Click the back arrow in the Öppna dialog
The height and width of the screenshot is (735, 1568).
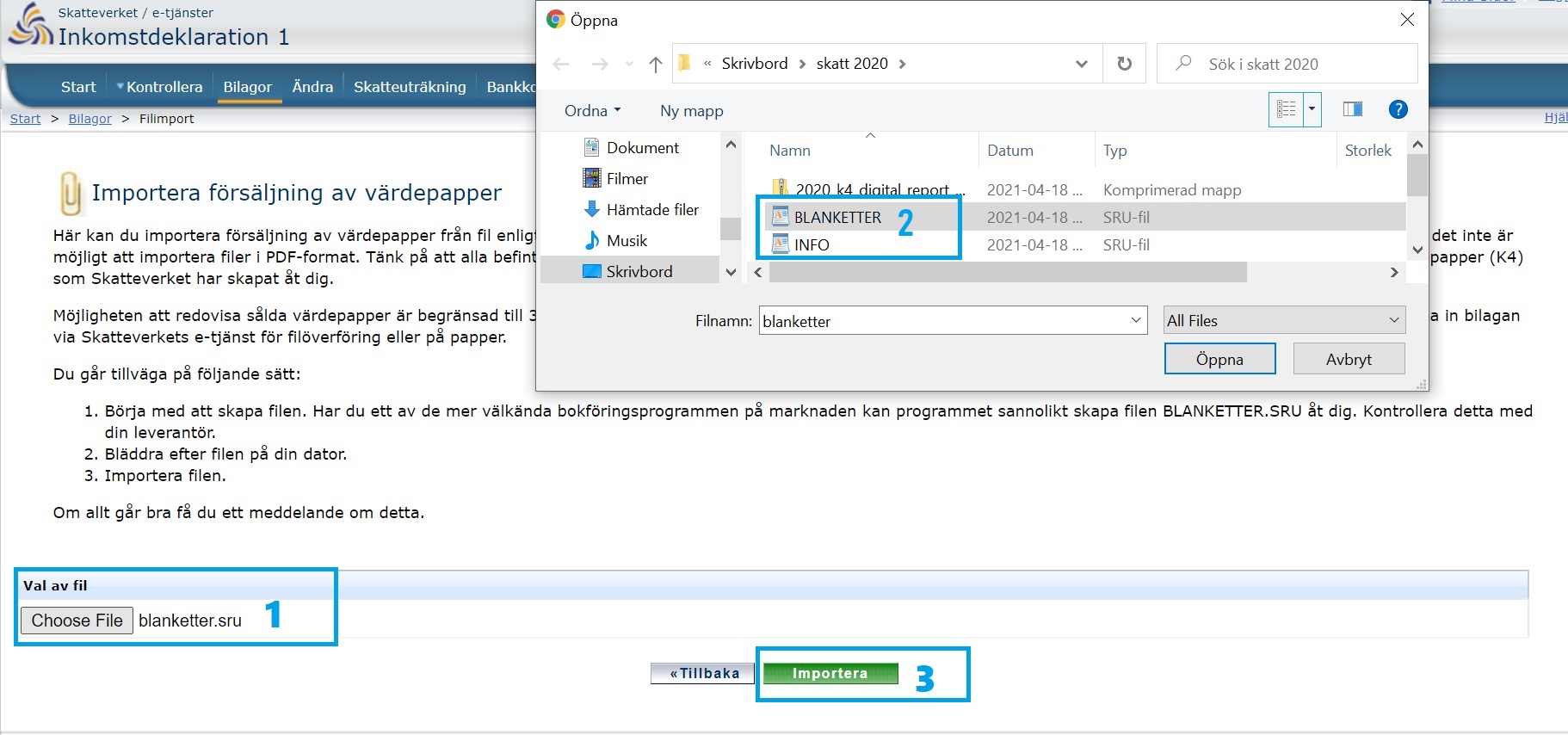pos(561,64)
